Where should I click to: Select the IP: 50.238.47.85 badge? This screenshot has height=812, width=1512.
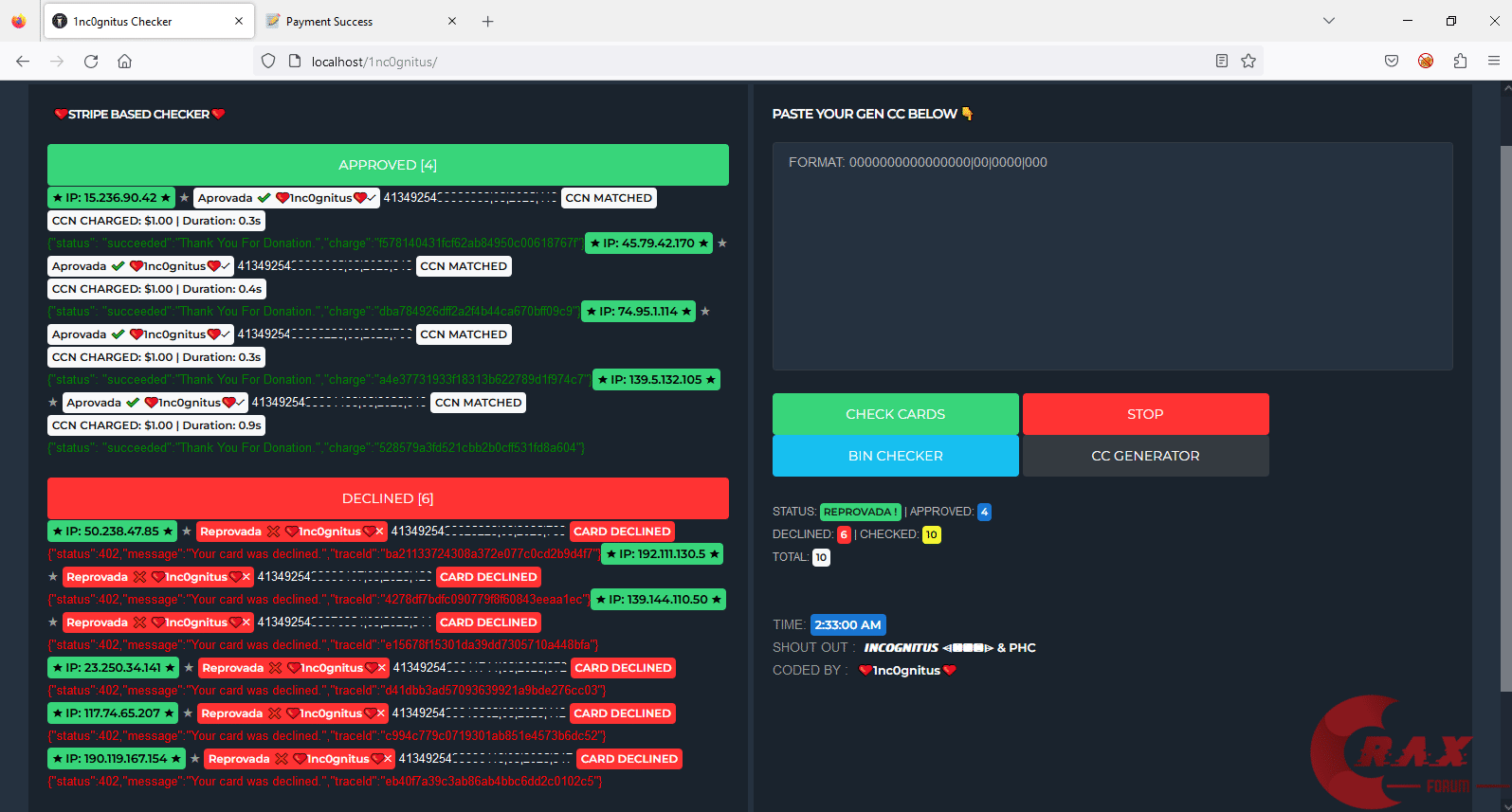tap(113, 532)
